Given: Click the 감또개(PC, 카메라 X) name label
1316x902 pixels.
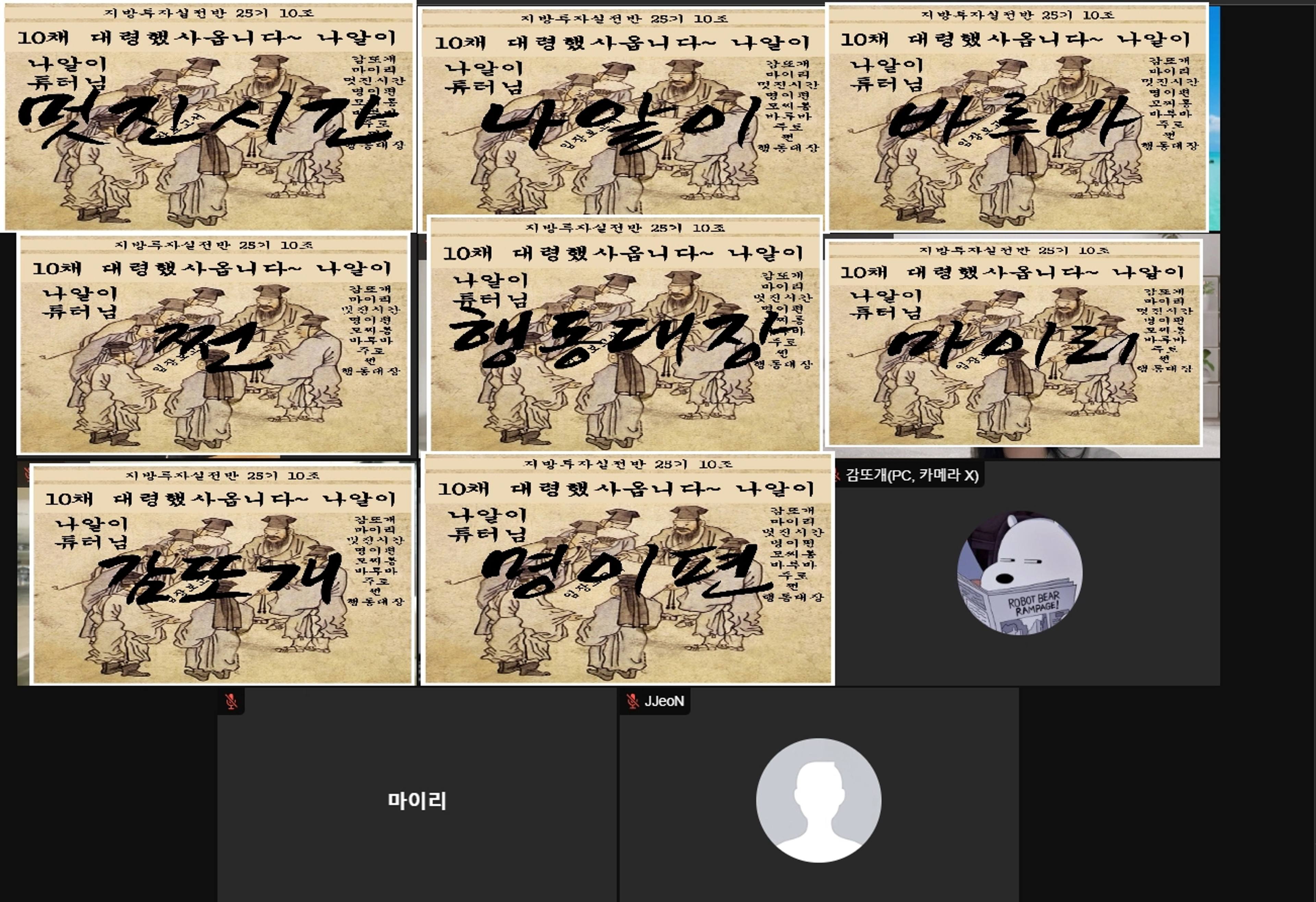Looking at the screenshot, I should coord(912,475).
